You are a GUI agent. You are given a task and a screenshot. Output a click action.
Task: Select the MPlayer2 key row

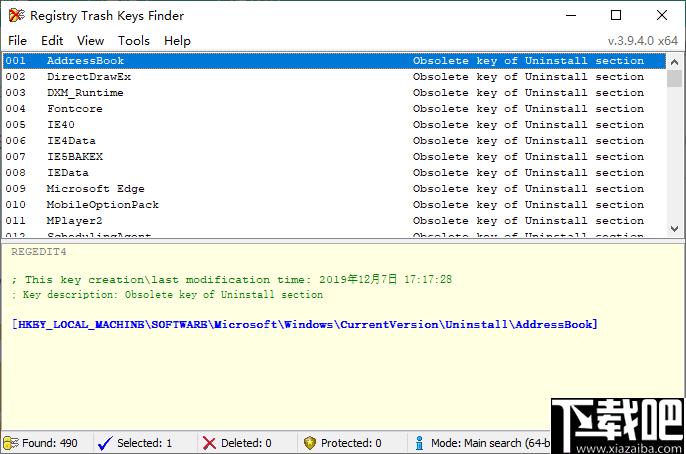74,221
